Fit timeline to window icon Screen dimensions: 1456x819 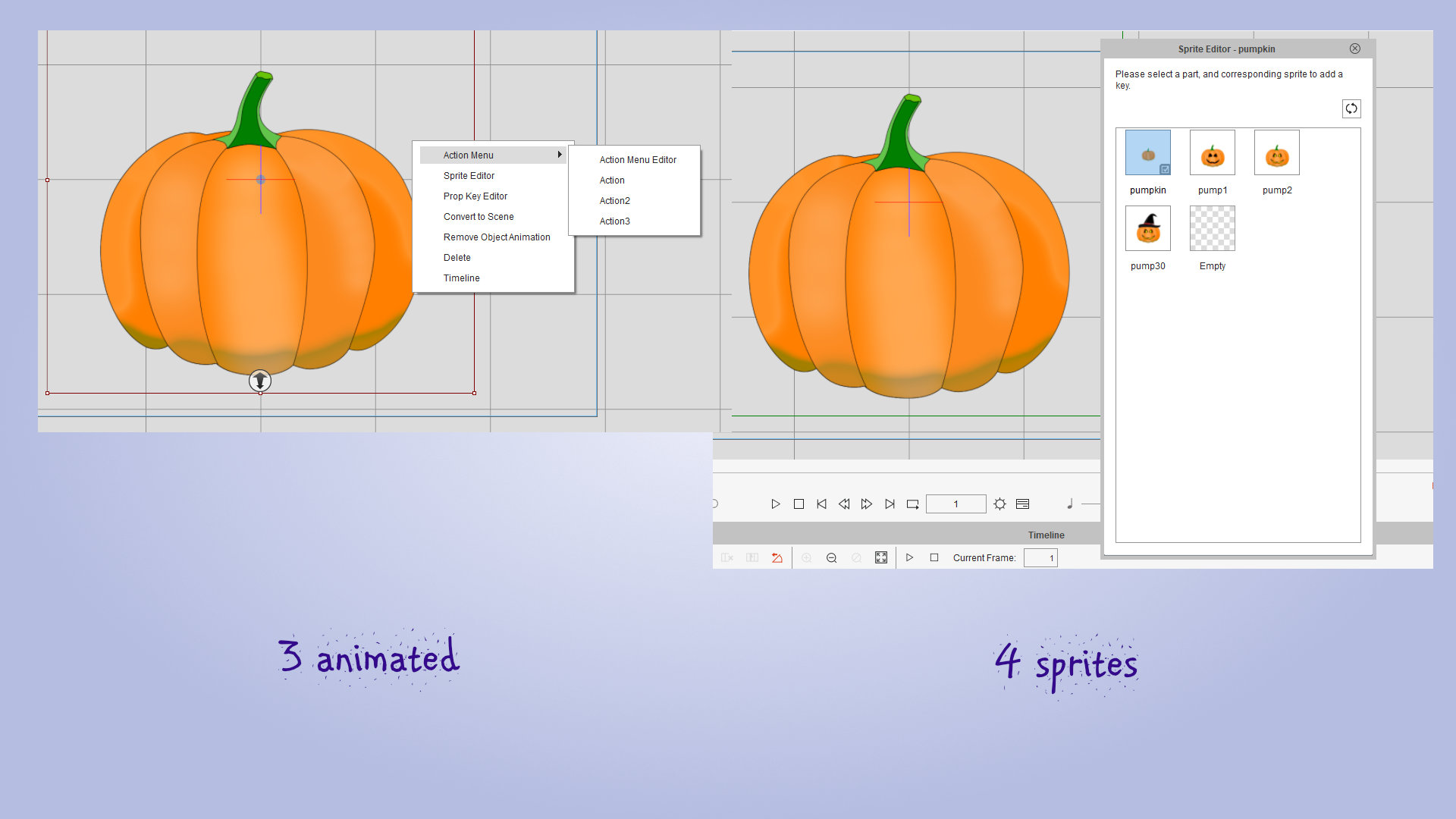click(881, 558)
